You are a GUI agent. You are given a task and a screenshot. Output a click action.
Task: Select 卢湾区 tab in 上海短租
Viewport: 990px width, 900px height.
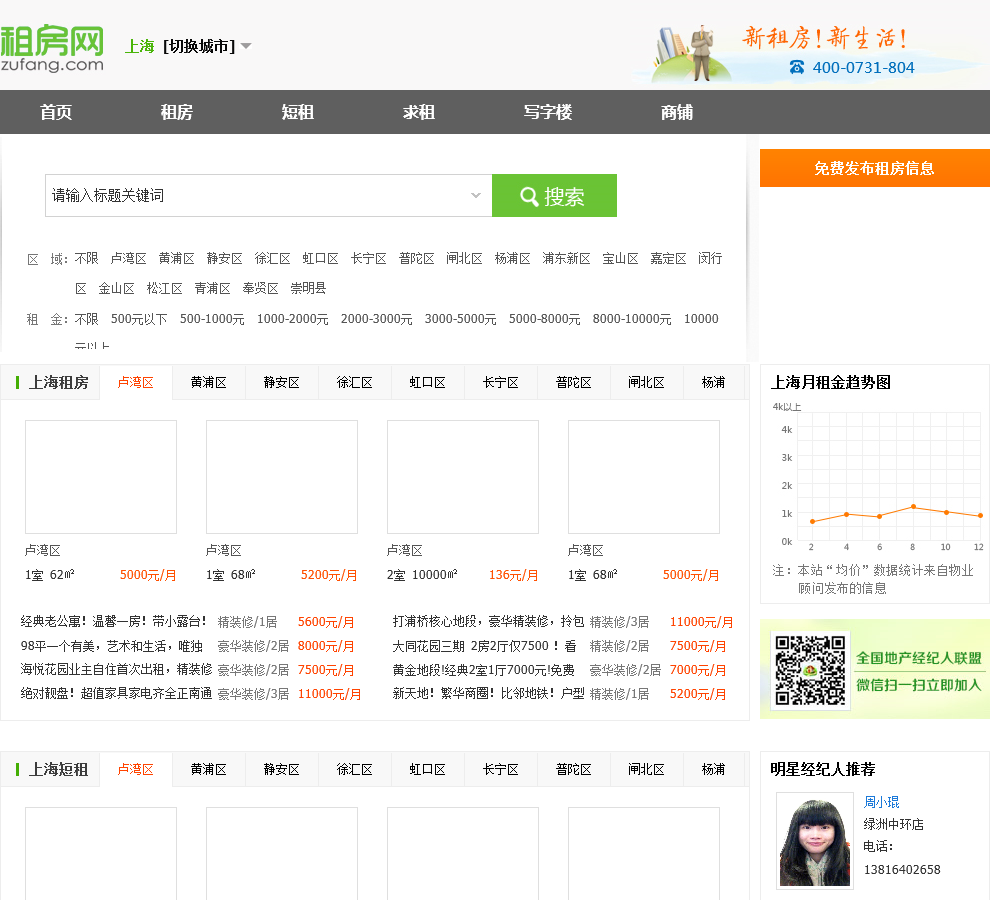tap(136, 769)
